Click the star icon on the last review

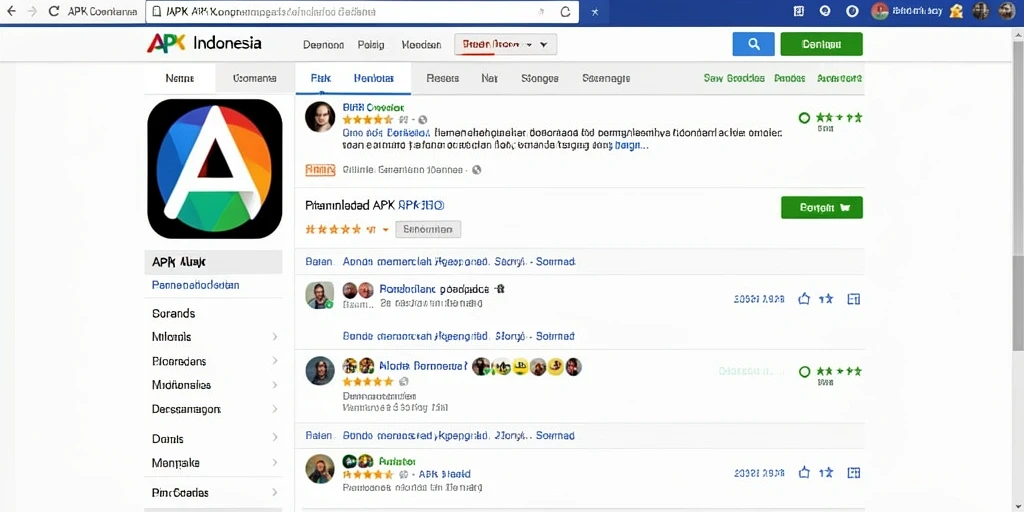827,472
